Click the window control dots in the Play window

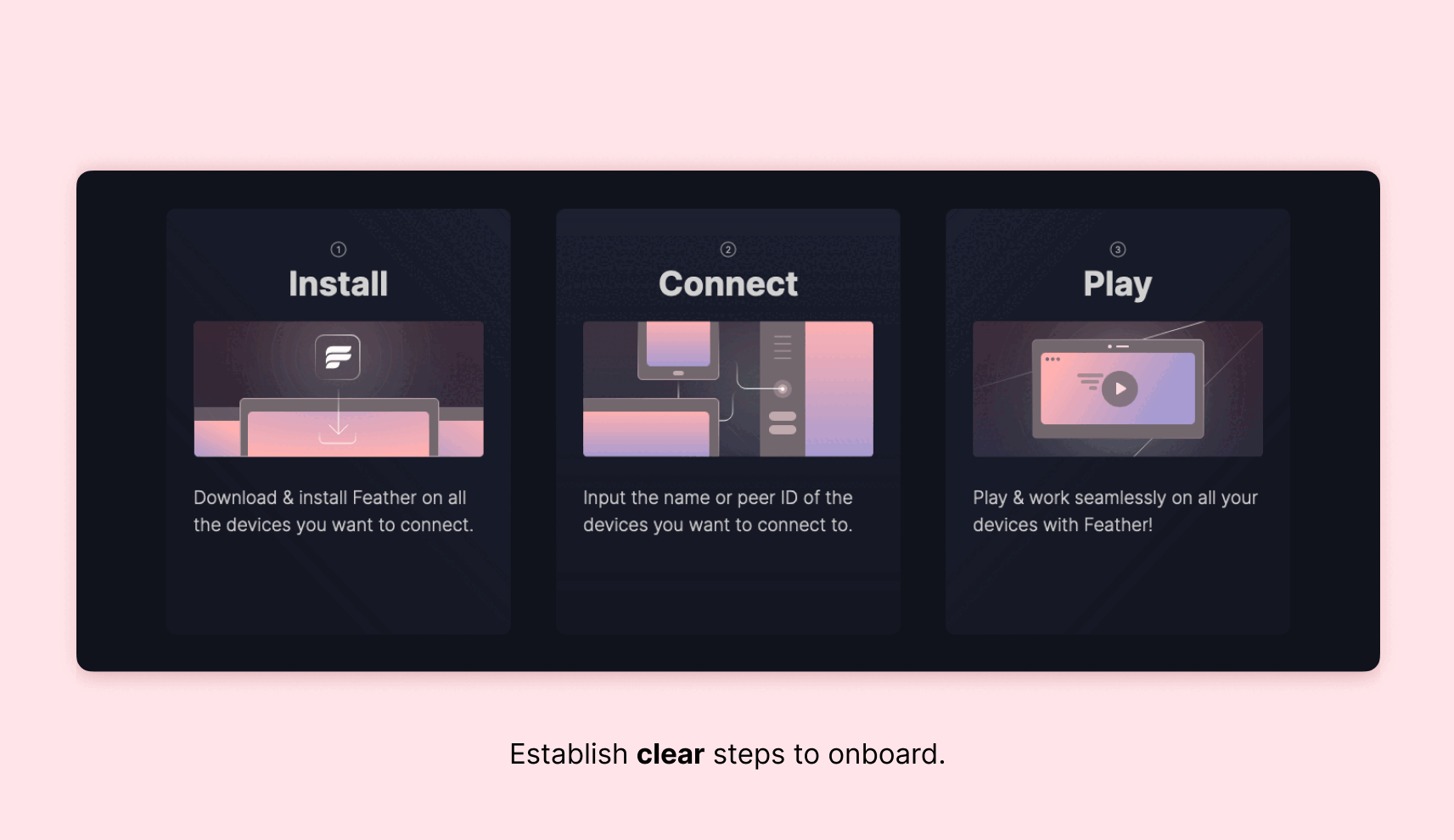[x=1053, y=359]
